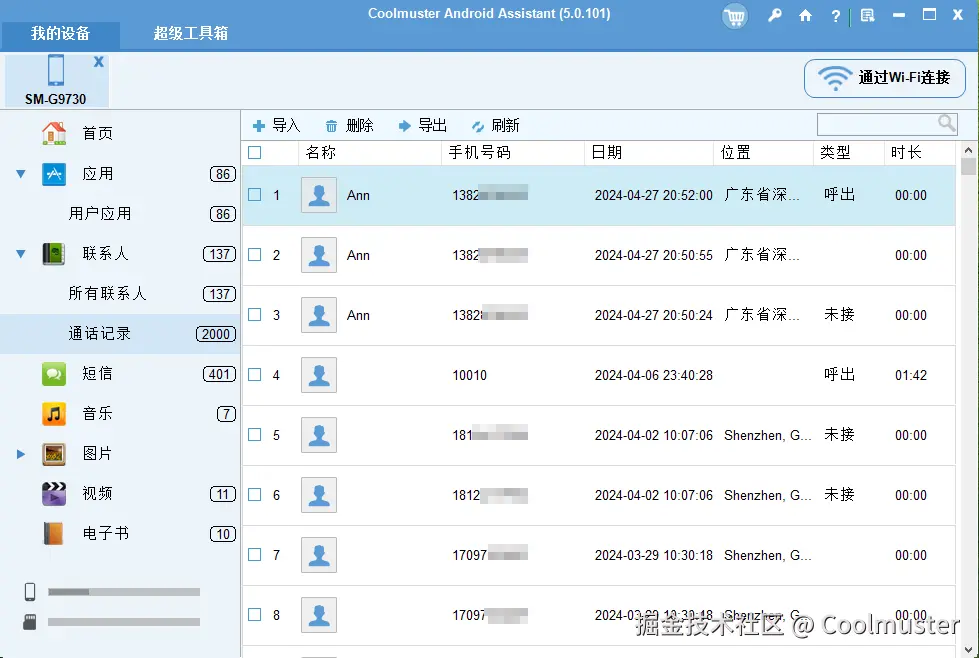Screen dimensions: 979x658
Task: Collapse the 应用 tree arrow
Action: (21, 174)
